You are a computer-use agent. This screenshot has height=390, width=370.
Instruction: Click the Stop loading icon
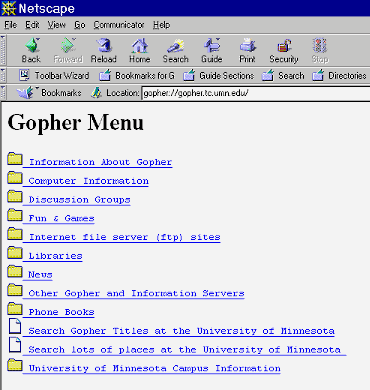tap(320, 45)
